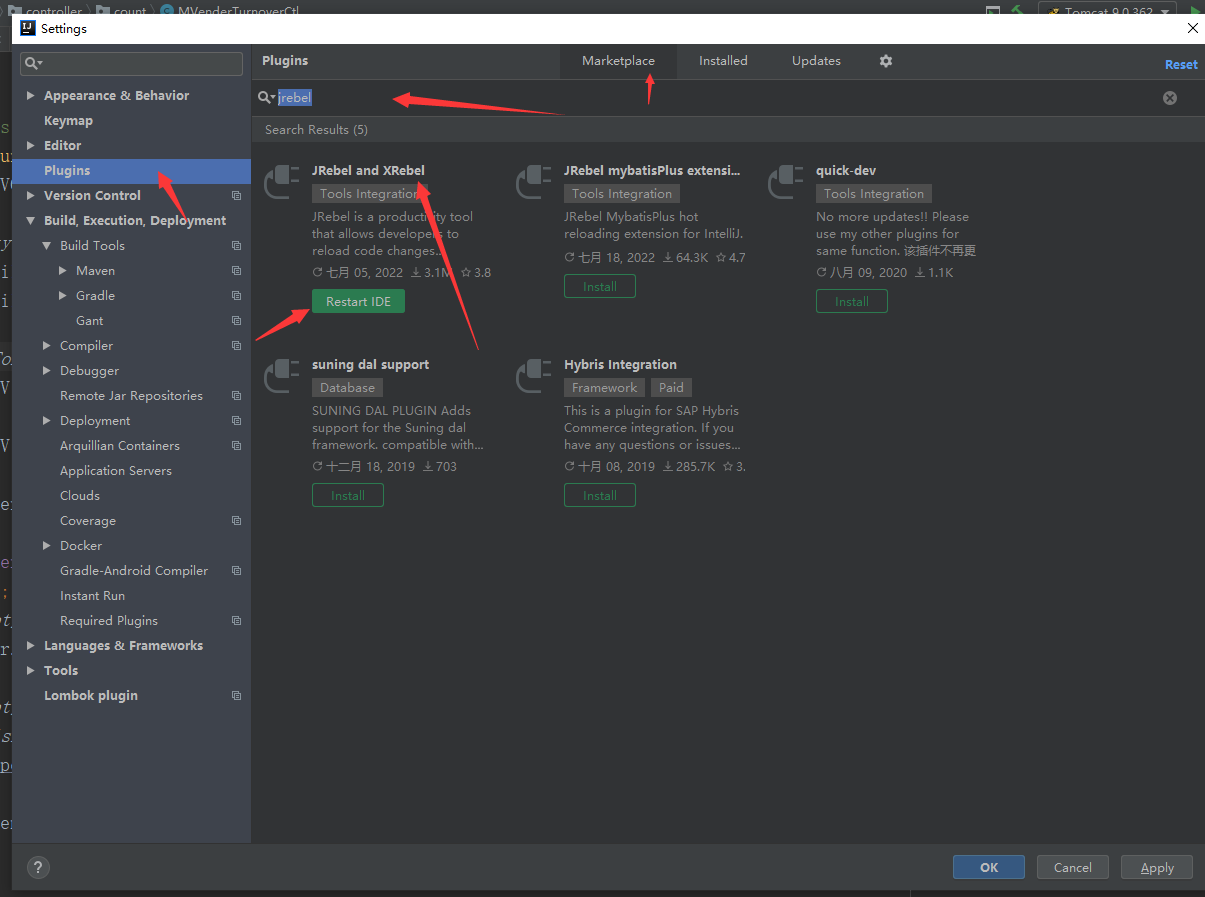Expand the Tools section
The height and width of the screenshot is (897, 1205).
coord(31,671)
